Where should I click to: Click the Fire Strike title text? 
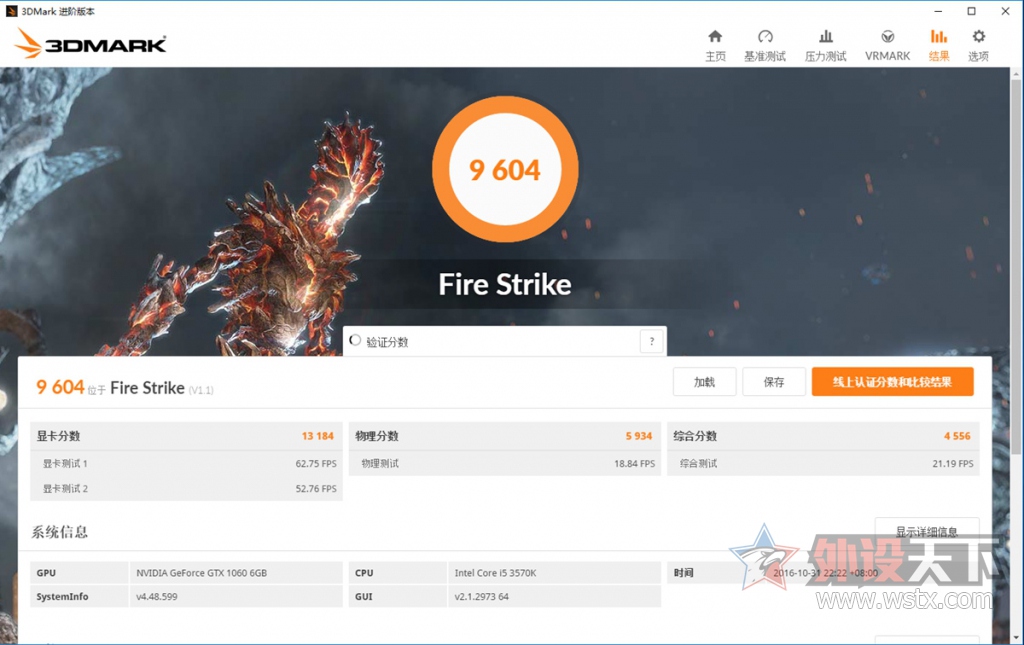click(505, 285)
